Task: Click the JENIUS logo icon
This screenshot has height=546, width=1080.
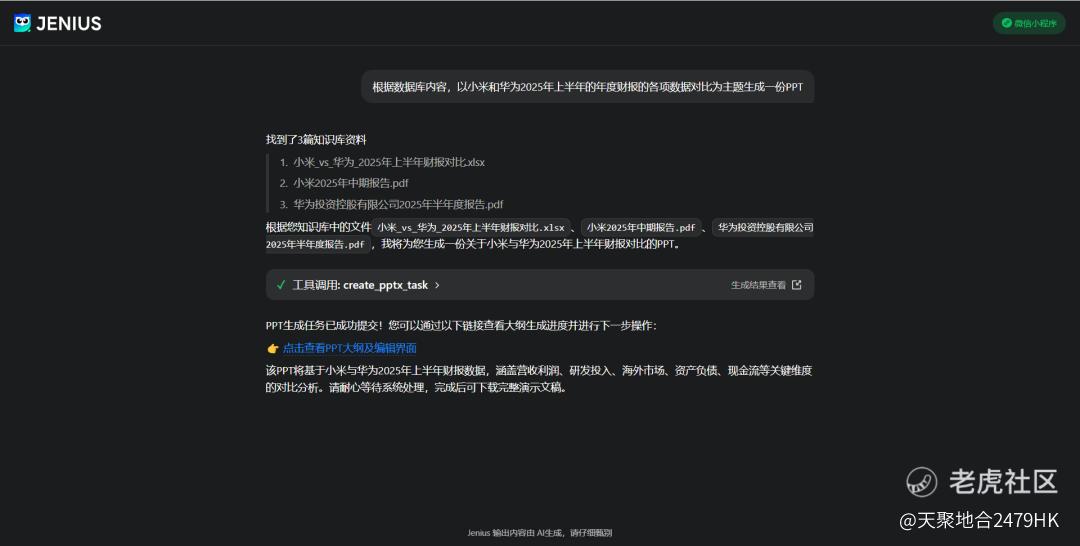Action: pos(22,23)
